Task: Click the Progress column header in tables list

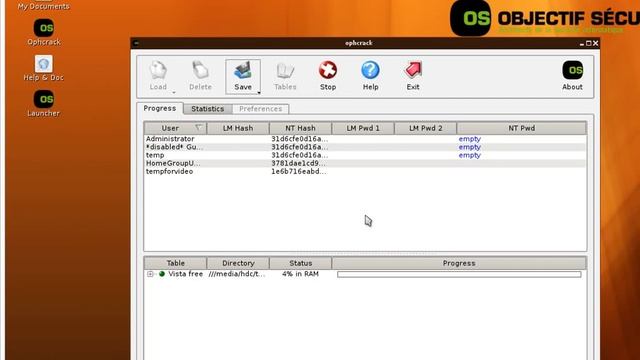Action: (x=459, y=263)
